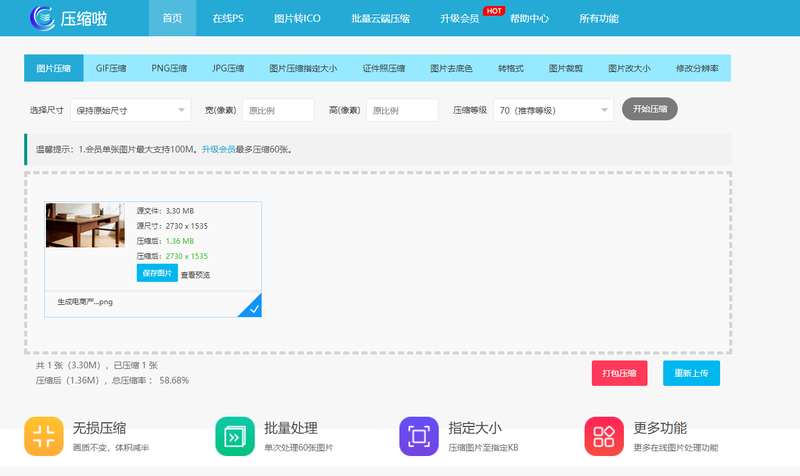Click 单次处理60张图片 description text

(x=298, y=447)
